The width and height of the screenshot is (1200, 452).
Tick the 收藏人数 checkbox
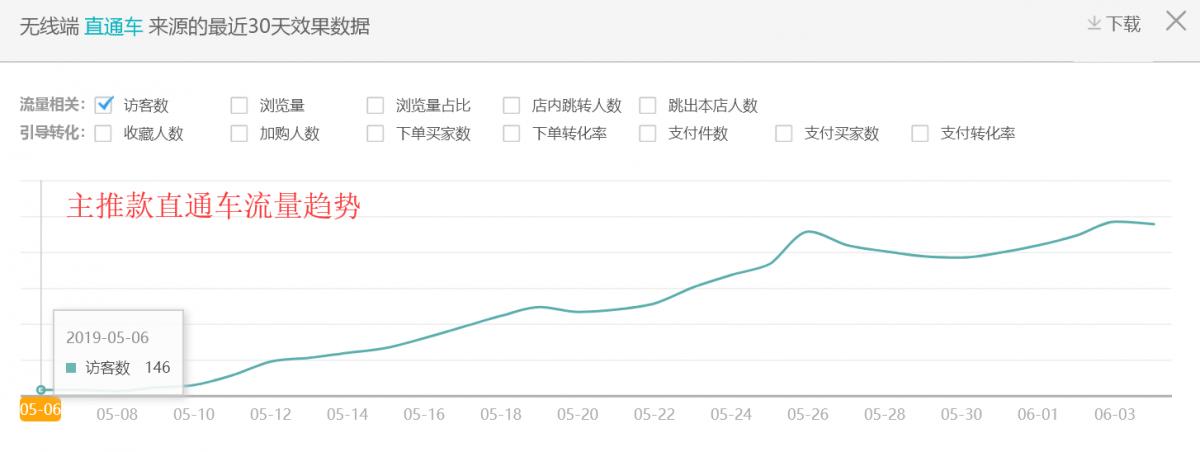coord(103,133)
